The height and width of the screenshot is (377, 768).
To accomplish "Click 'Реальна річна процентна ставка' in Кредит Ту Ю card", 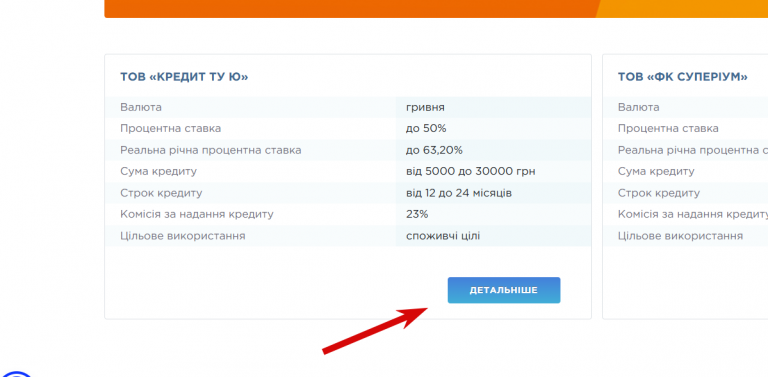I will pyautogui.click(x=211, y=150).
